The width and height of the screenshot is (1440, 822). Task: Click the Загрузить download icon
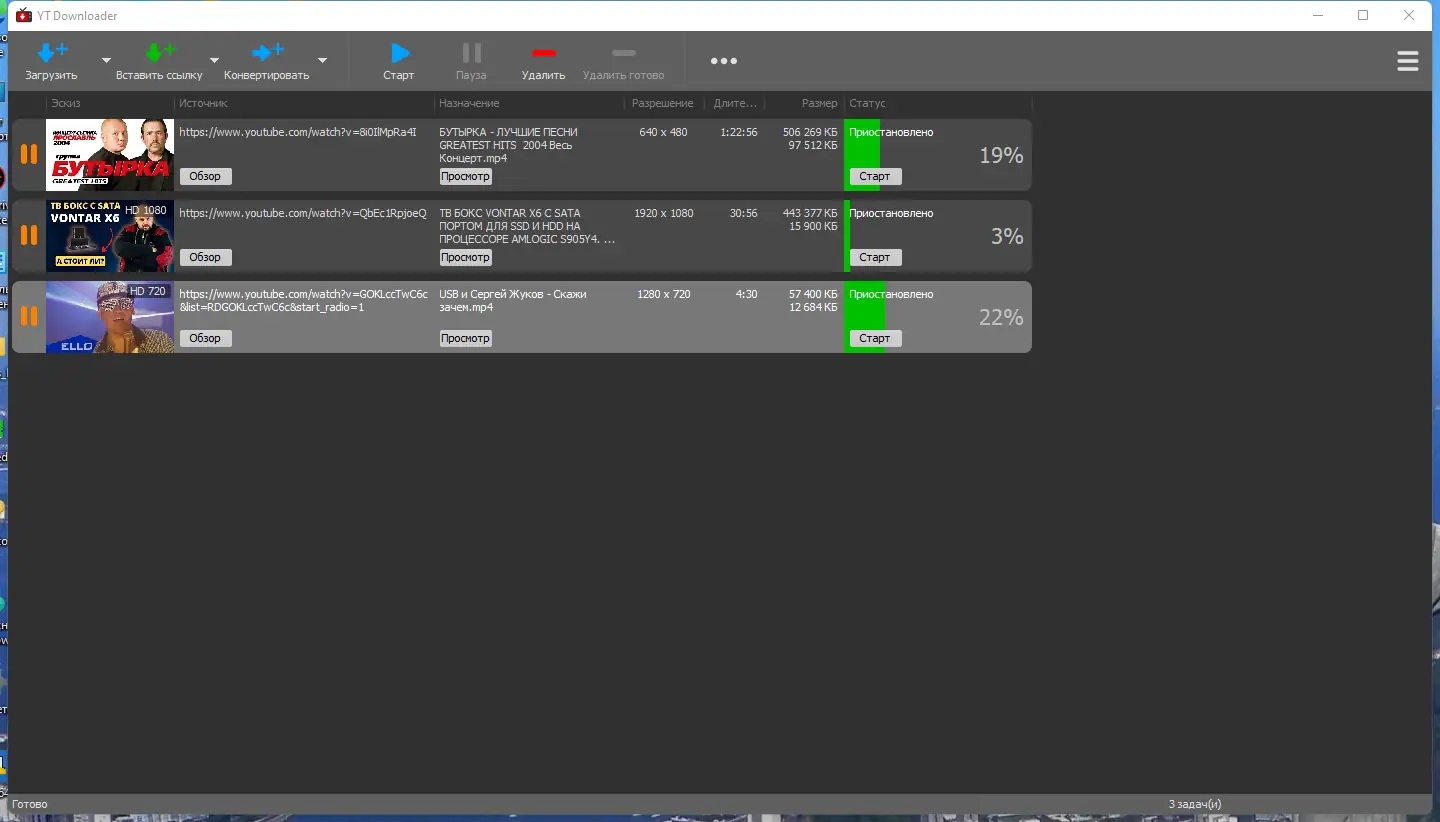point(52,53)
